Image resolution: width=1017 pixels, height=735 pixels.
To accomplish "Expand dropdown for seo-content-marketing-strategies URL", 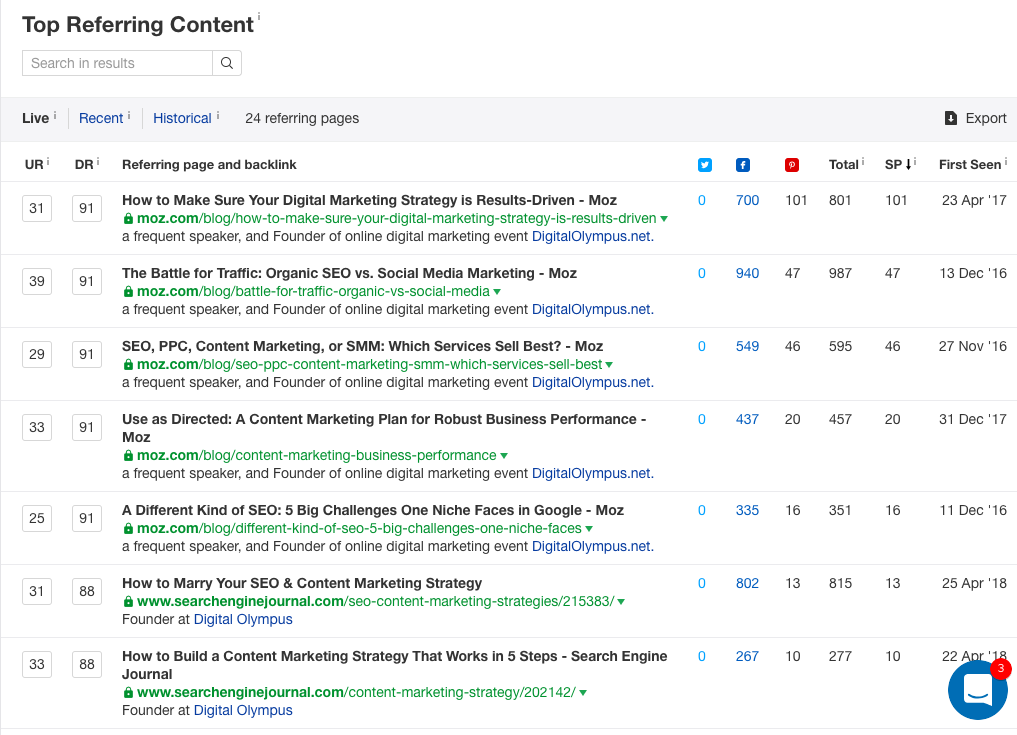I will (621, 603).
